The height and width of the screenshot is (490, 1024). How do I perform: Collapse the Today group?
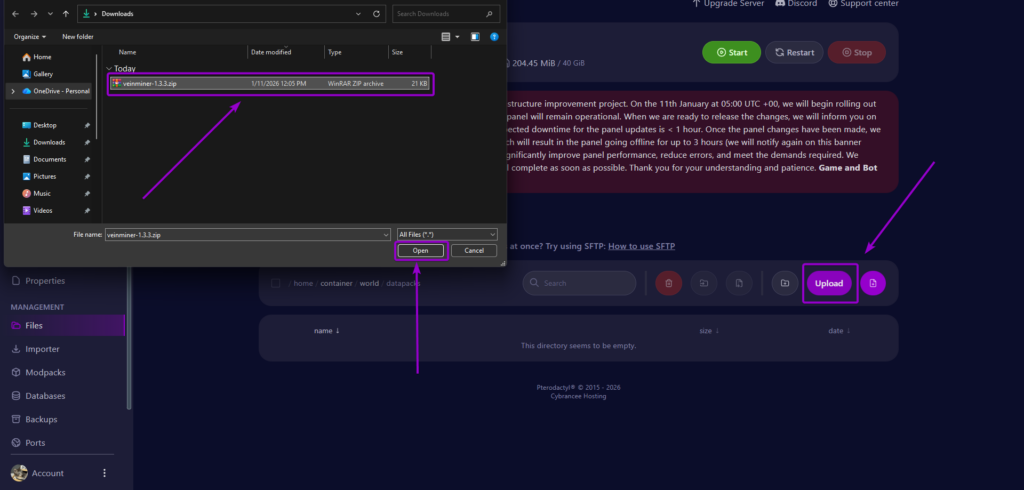click(x=109, y=68)
